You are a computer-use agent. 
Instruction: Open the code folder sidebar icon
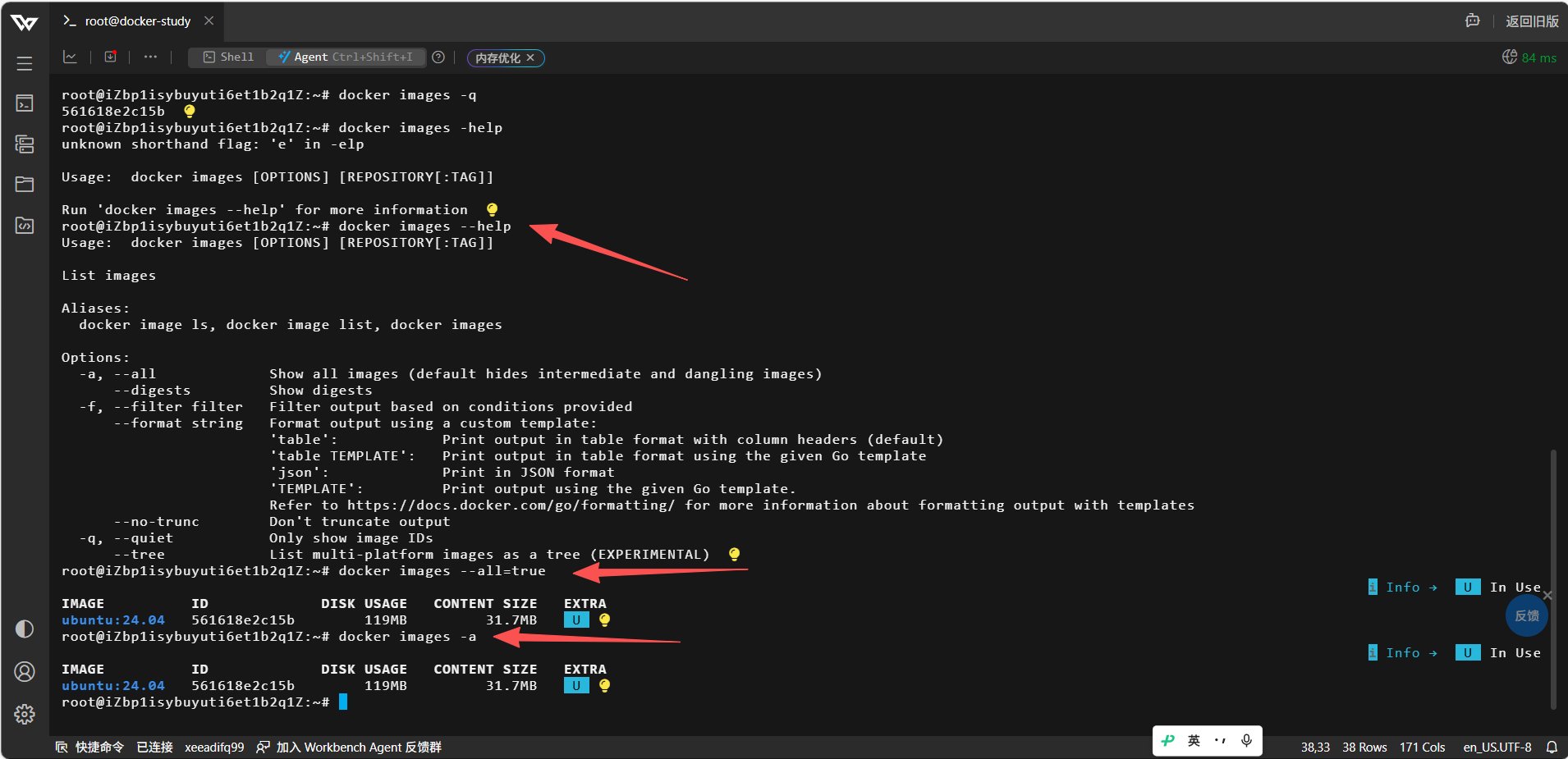point(25,225)
